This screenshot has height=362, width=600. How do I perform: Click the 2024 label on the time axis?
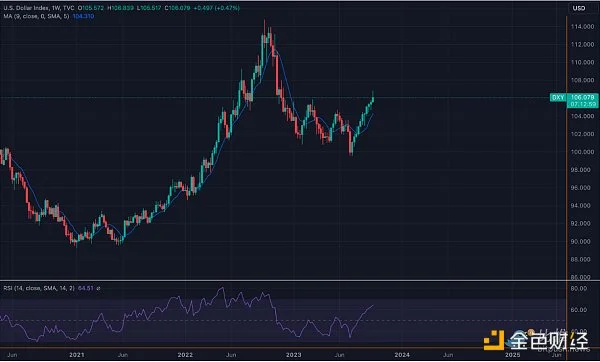coord(402,355)
